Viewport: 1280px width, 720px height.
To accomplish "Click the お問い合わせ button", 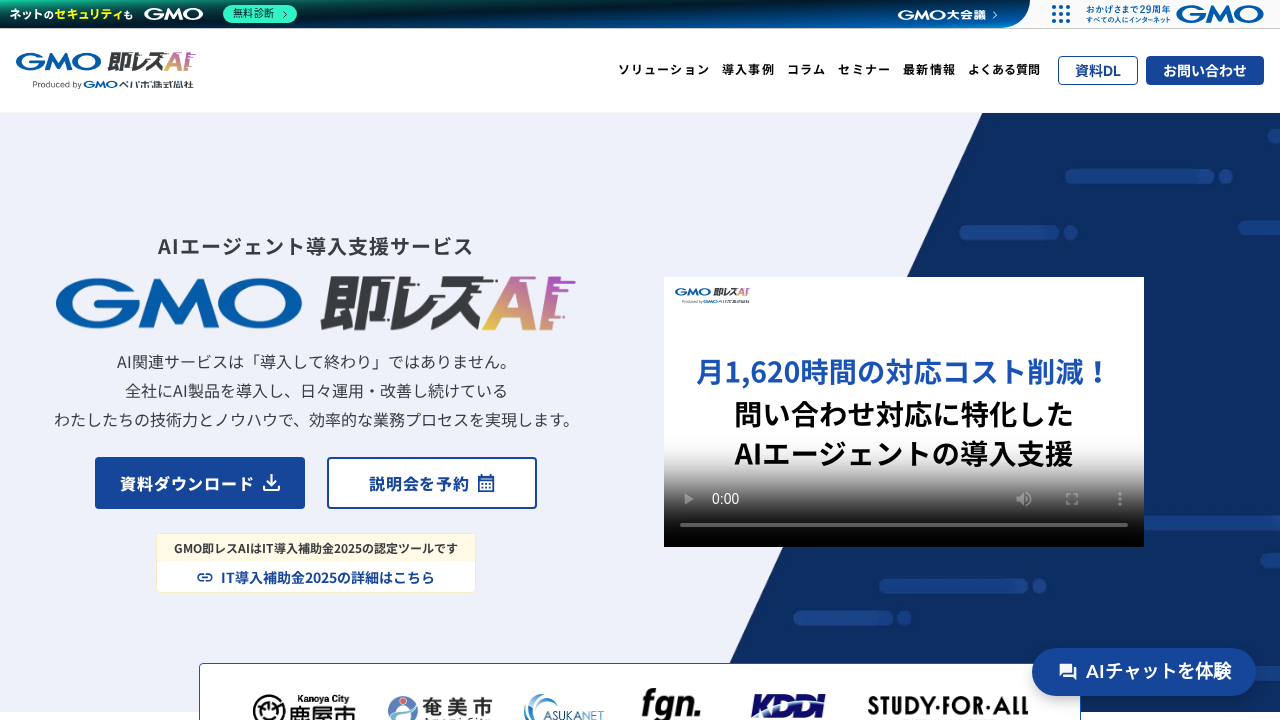I will click(x=1204, y=70).
